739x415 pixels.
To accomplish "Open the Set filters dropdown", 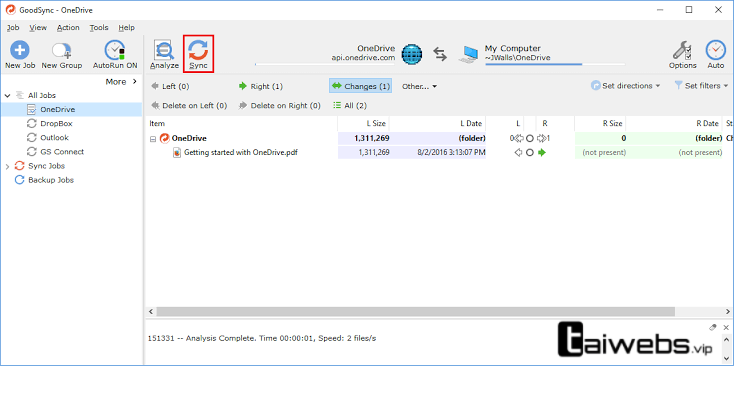I will click(x=701, y=86).
